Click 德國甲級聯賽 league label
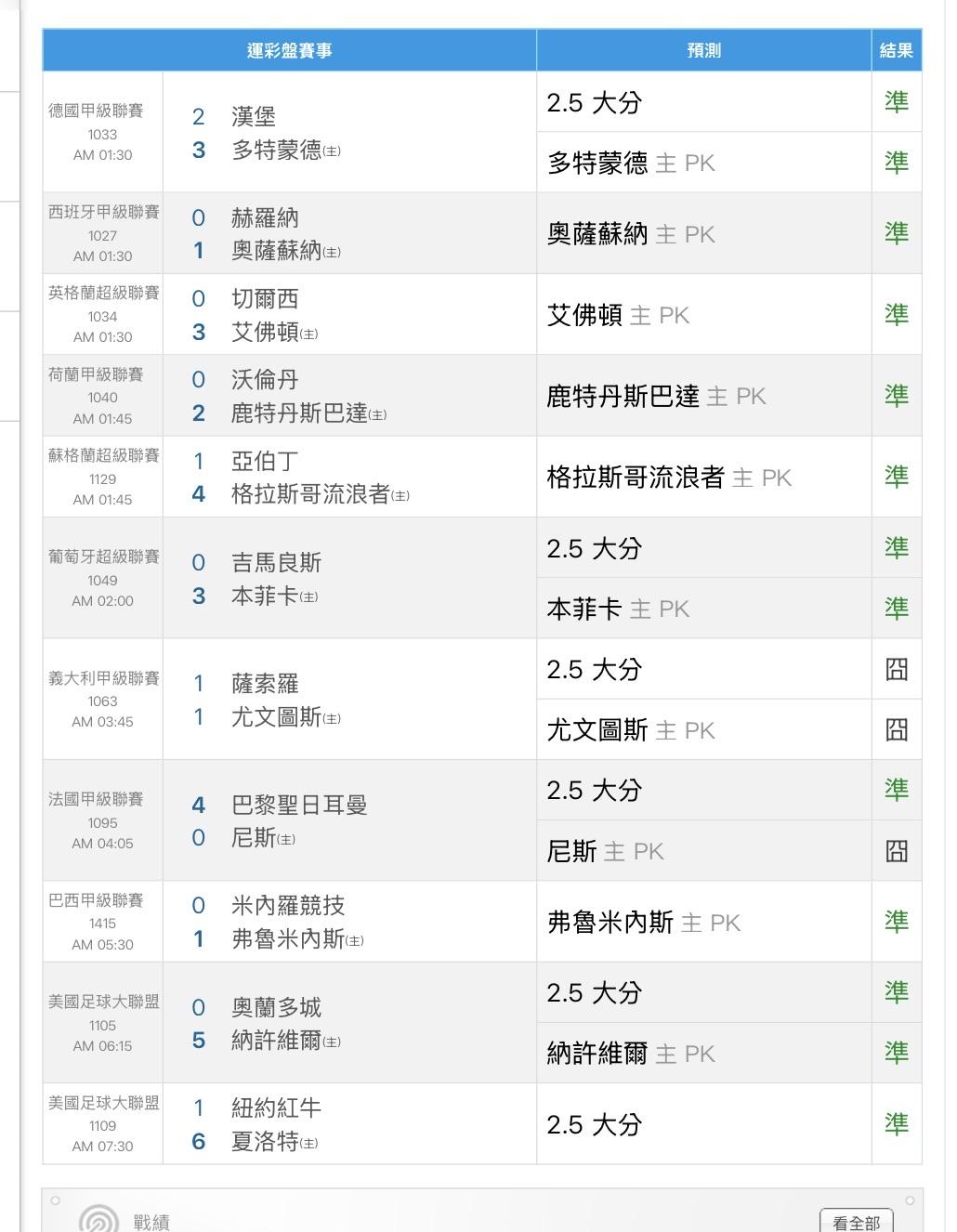957x1232 pixels. click(96, 111)
